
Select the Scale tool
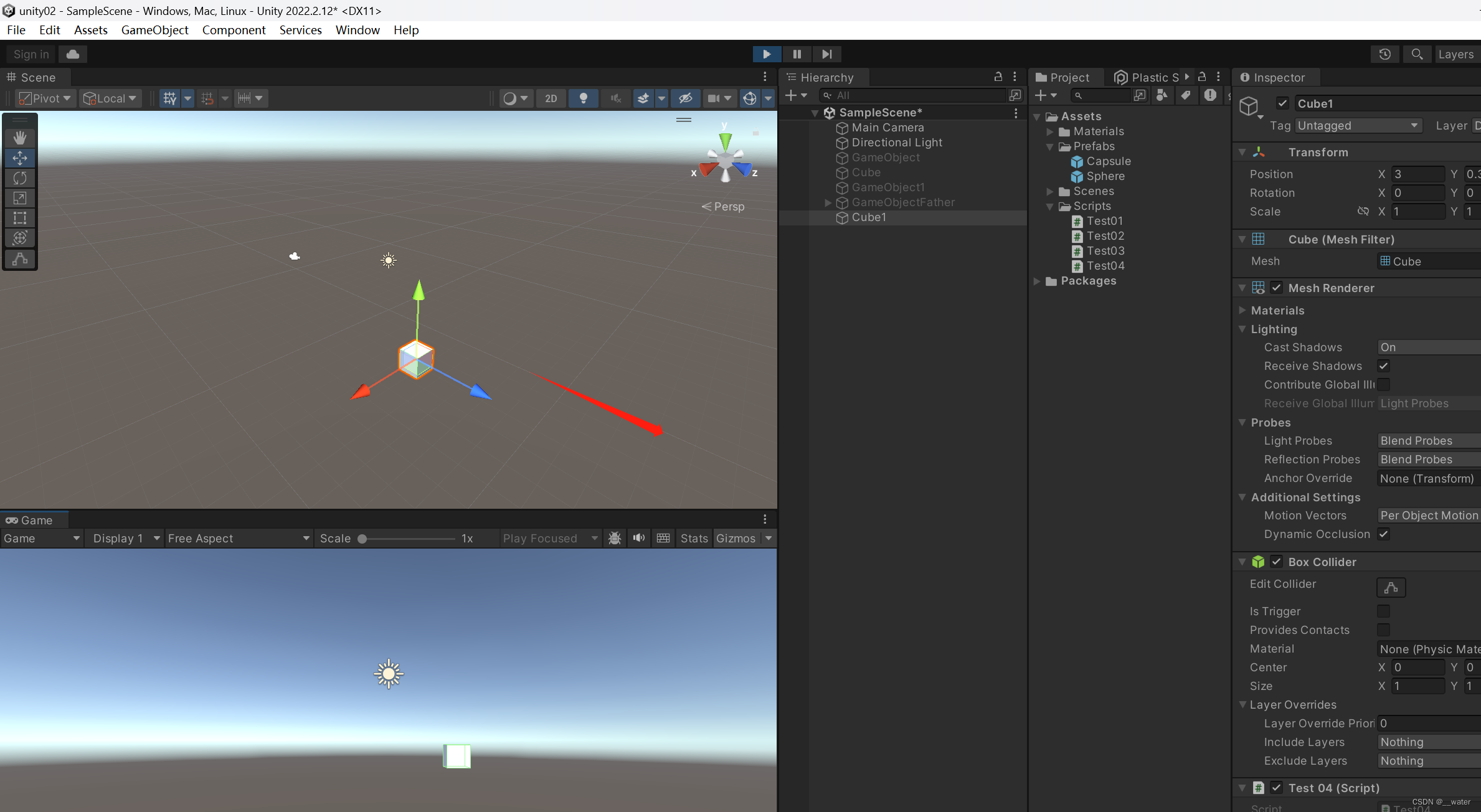pyautogui.click(x=20, y=198)
